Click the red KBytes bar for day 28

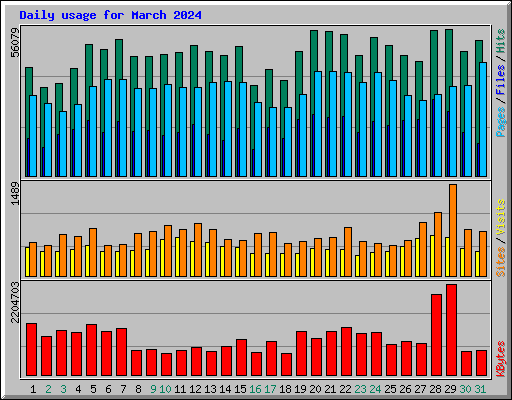(x=436, y=335)
